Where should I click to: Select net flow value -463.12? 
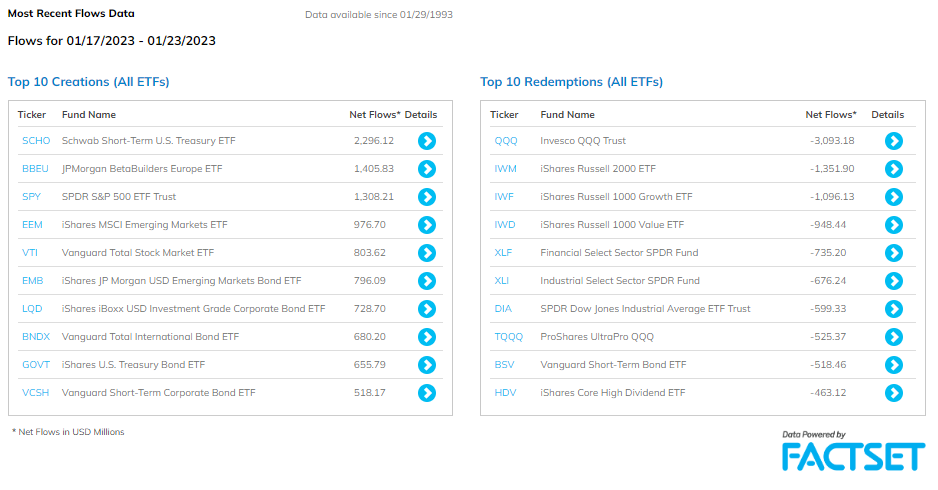pyautogui.click(x=828, y=392)
